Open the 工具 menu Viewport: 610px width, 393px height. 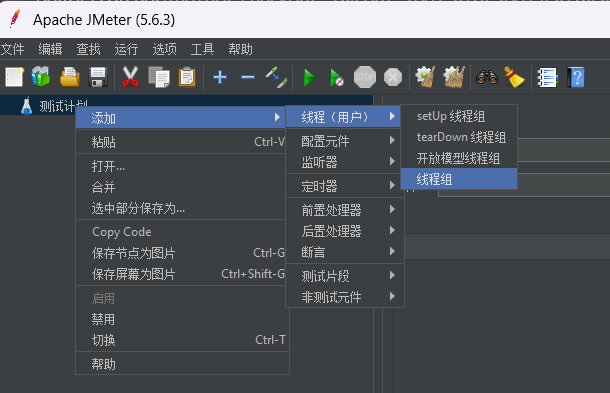click(202, 49)
